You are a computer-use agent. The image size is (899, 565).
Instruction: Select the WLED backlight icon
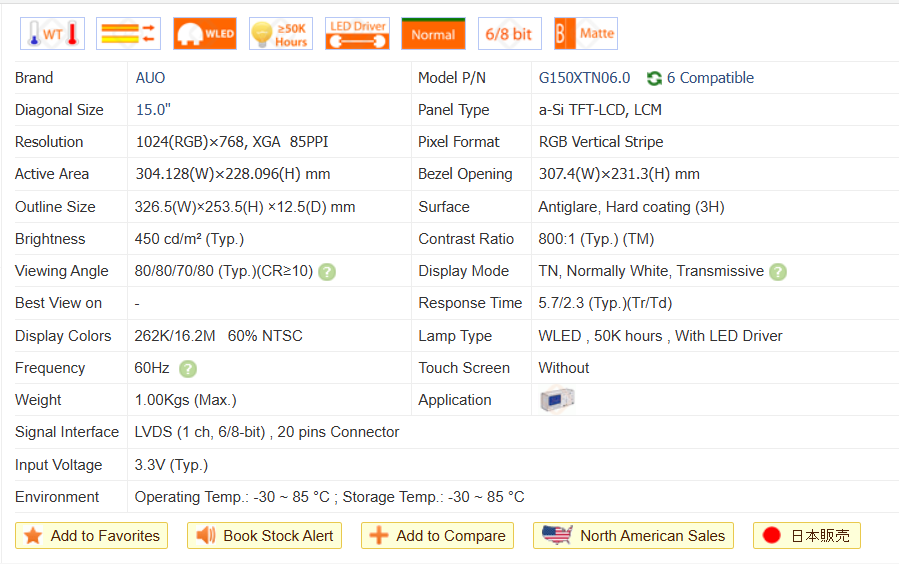[204, 34]
